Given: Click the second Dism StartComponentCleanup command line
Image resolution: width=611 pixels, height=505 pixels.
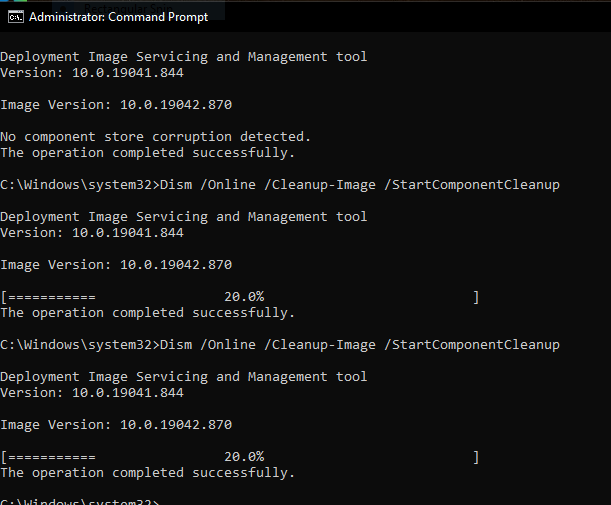Looking at the screenshot, I should click(280, 345).
